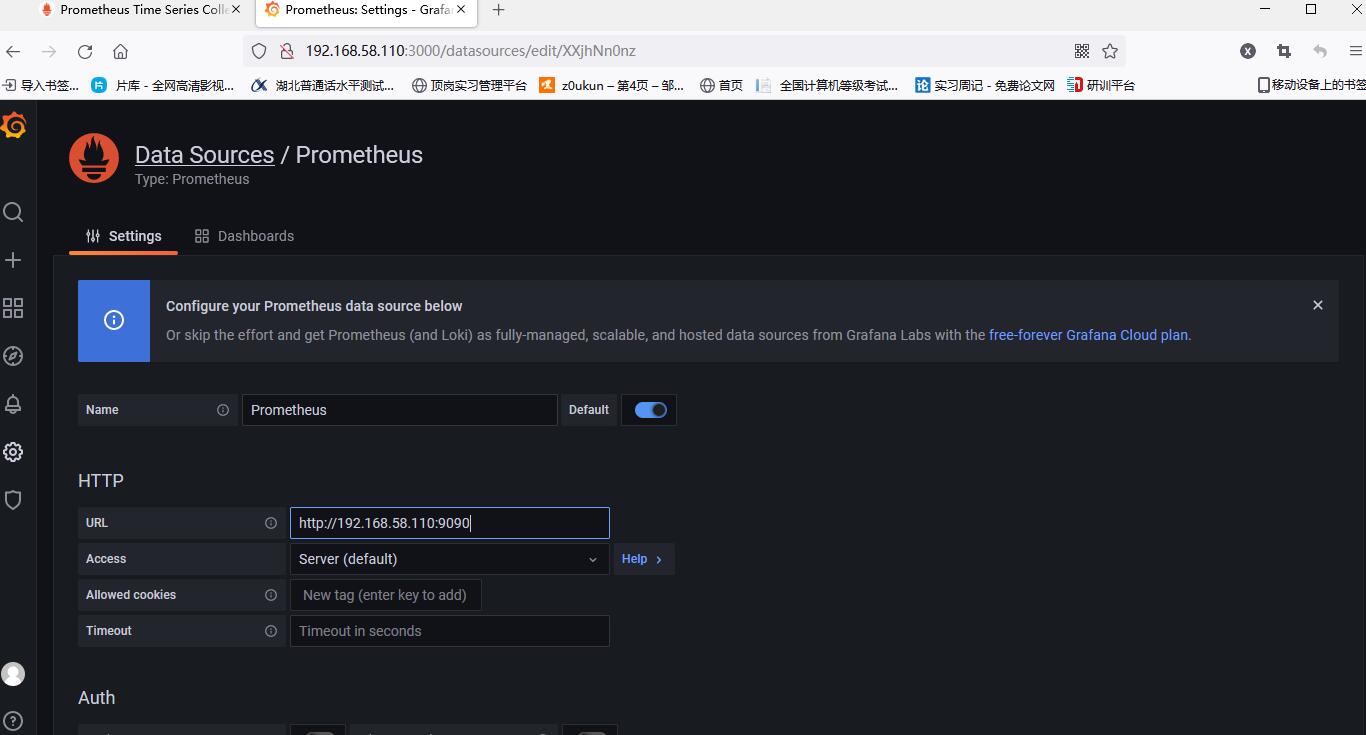Open the 湖北普通话水平测试 bookmark
This screenshot has height=735, width=1366.
pos(322,85)
